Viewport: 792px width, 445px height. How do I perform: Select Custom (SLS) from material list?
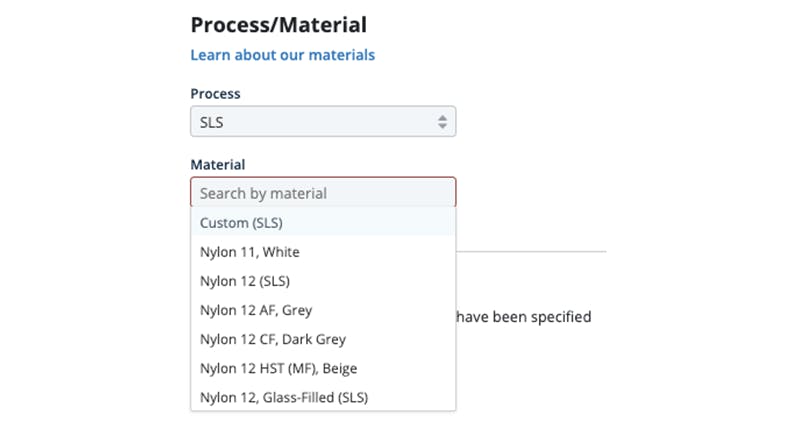coord(241,222)
